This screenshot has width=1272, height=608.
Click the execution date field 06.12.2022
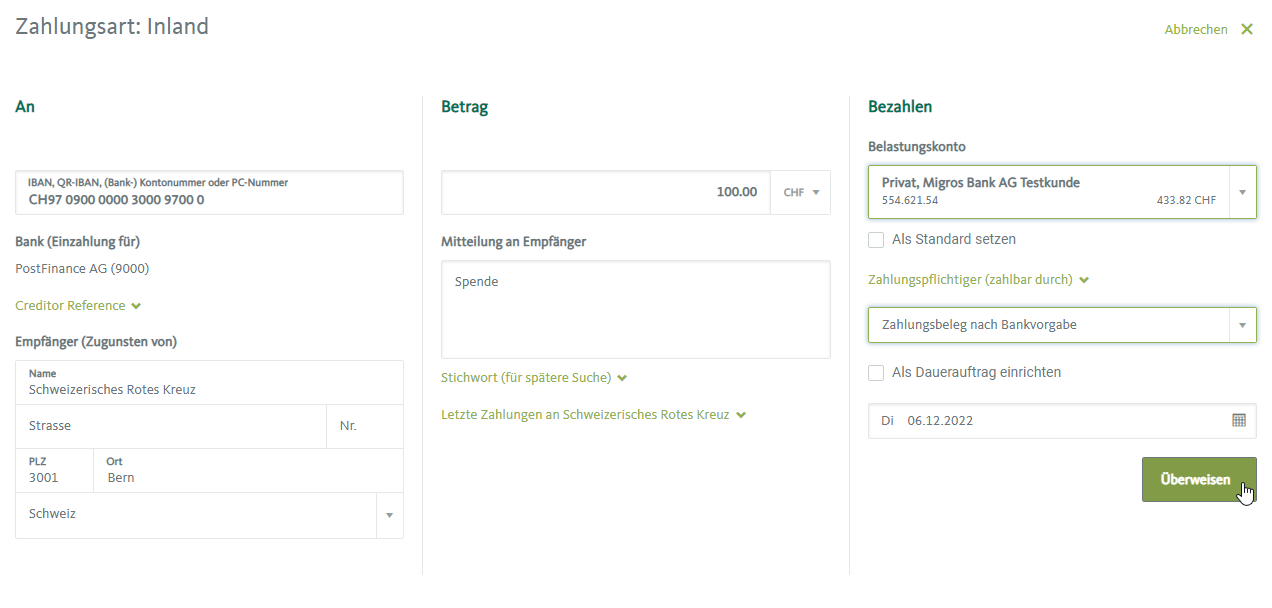tap(1050, 421)
